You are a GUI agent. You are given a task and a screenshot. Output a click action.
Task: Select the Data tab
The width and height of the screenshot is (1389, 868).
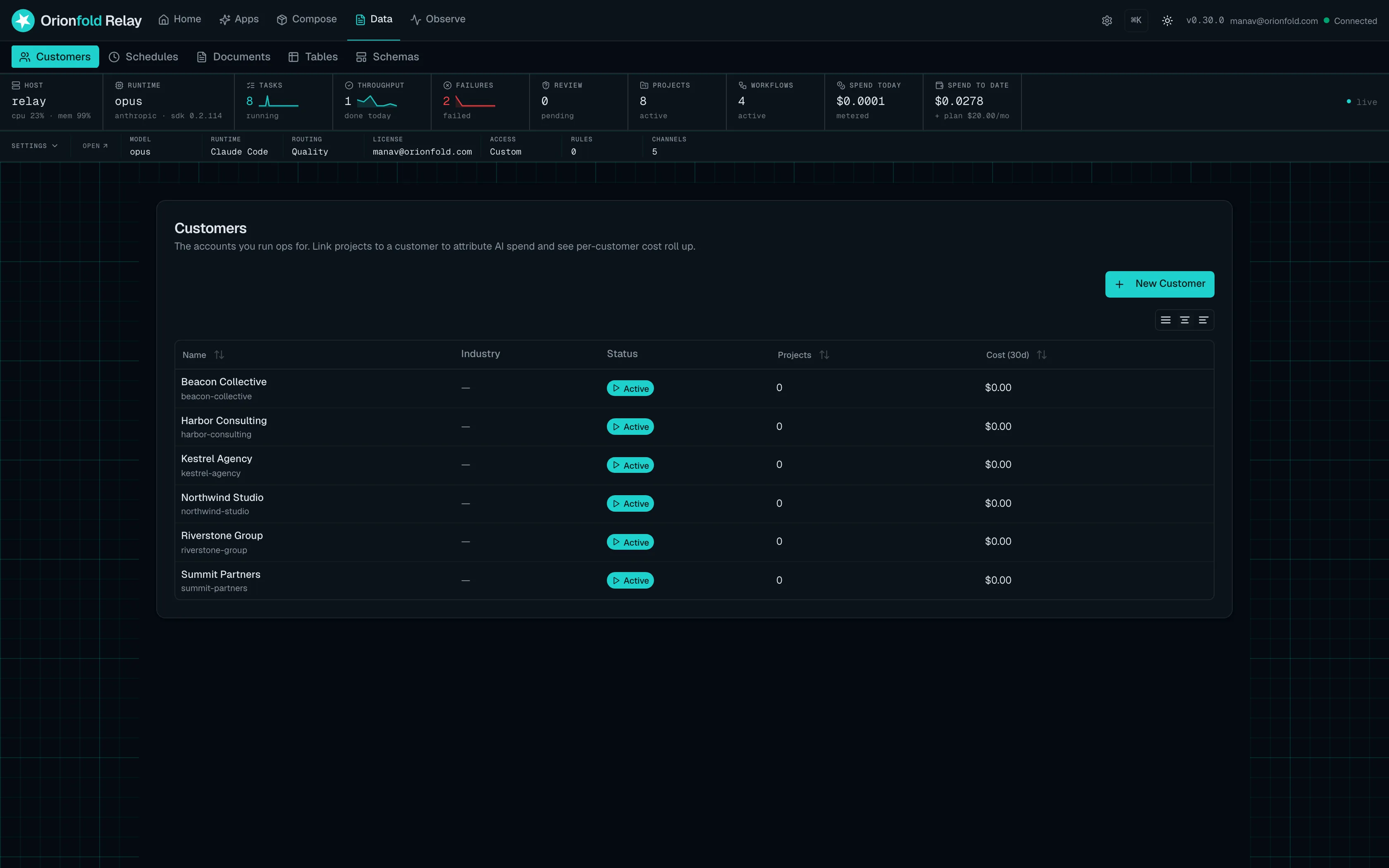(x=374, y=19)
